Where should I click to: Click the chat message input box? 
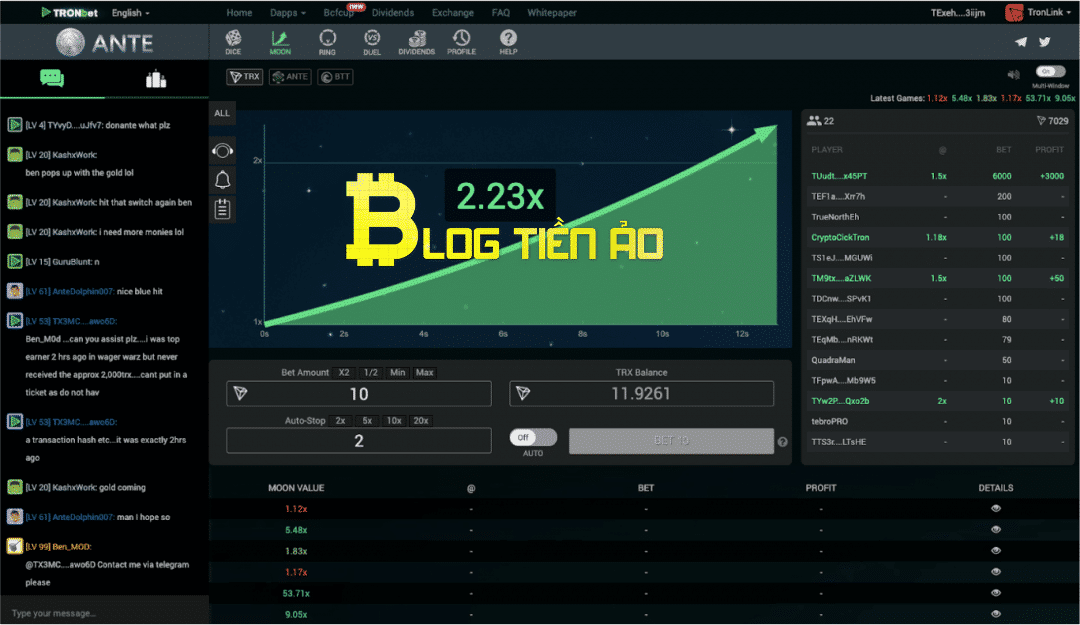pyautogui.click(x=105, y=613)
